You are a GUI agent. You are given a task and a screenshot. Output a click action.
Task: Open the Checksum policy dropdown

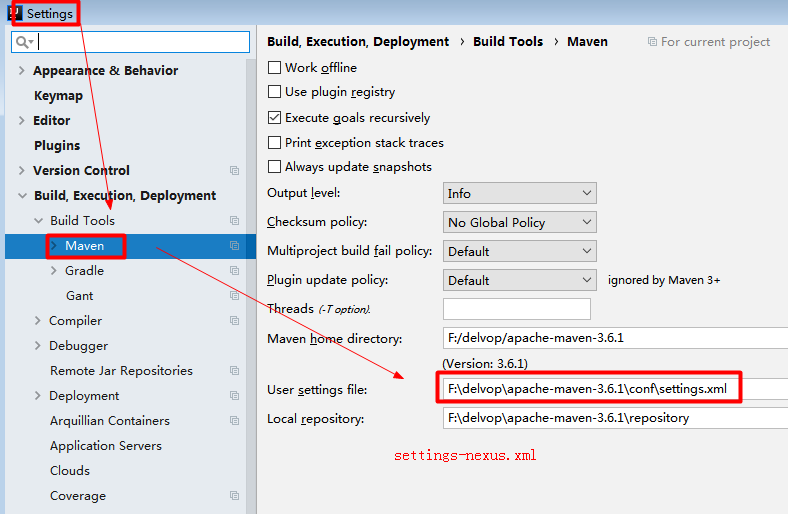(x=519, y=222)
